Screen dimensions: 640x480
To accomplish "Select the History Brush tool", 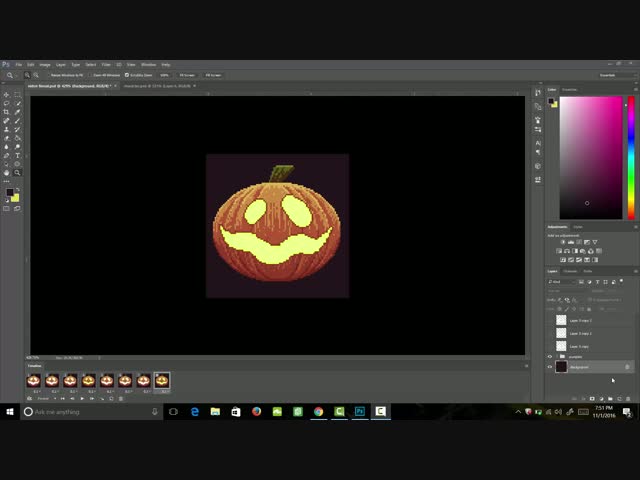I will point(18,129).
